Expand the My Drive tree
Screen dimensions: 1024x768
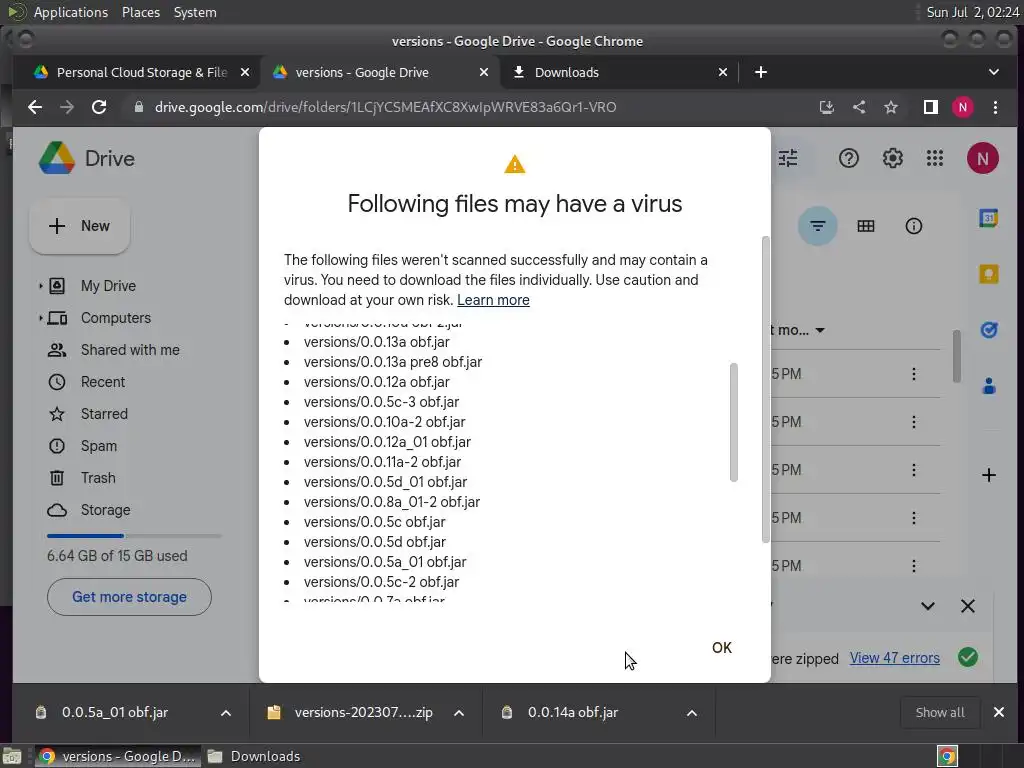pyautogui.click(x=40, y=285)
